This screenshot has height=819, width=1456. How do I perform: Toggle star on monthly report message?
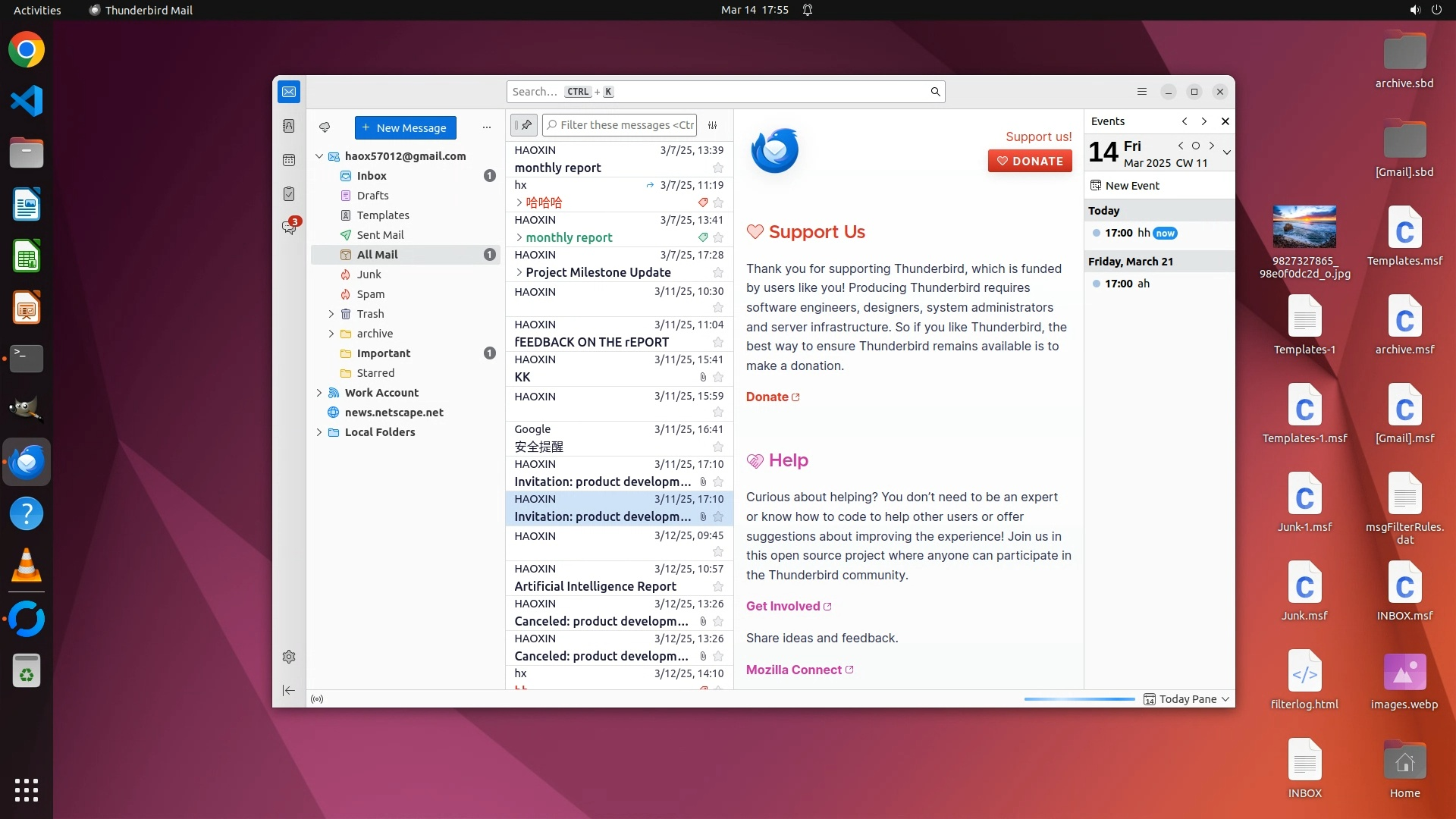718,168
